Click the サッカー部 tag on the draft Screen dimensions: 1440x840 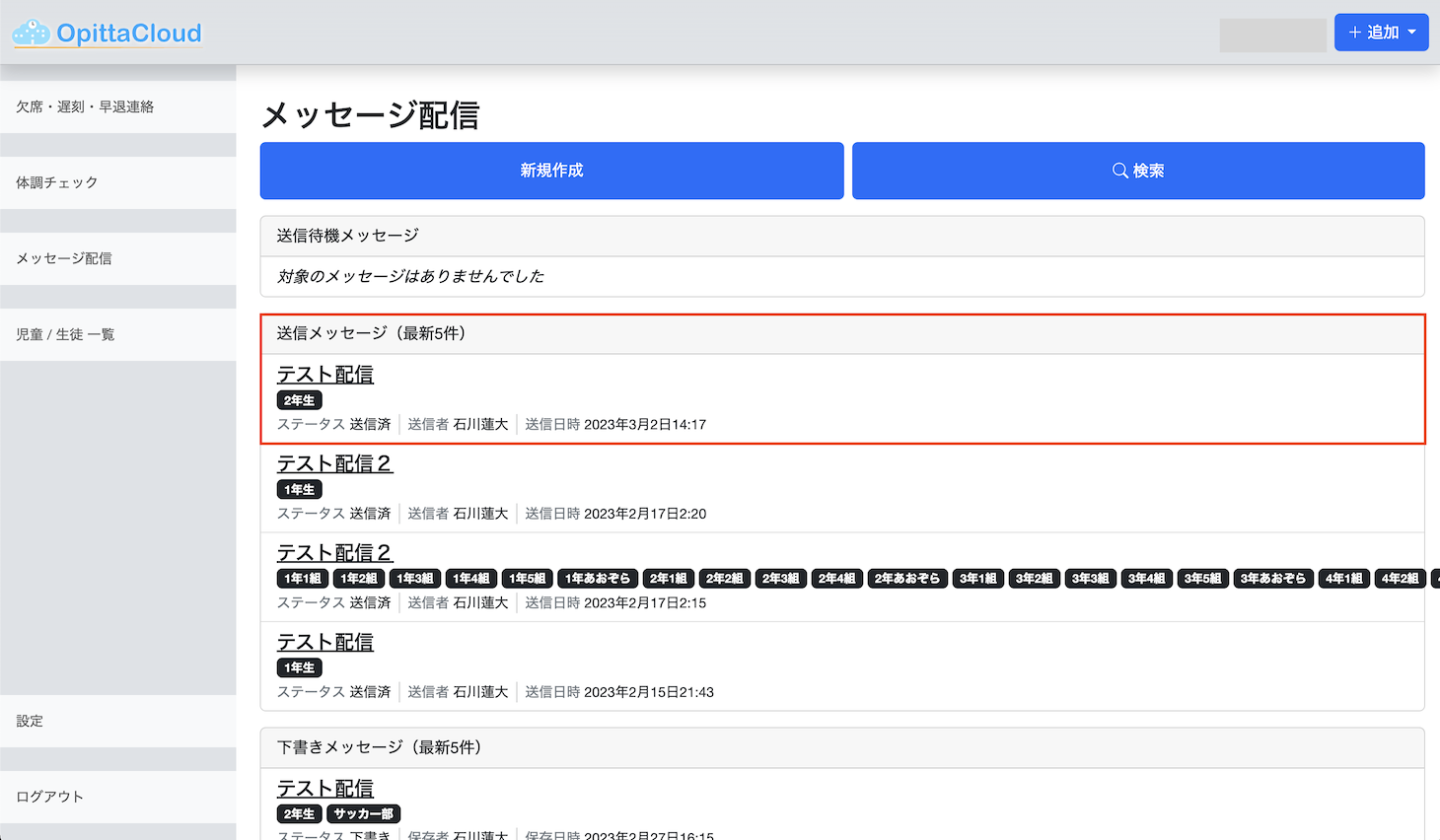(363, 813)
